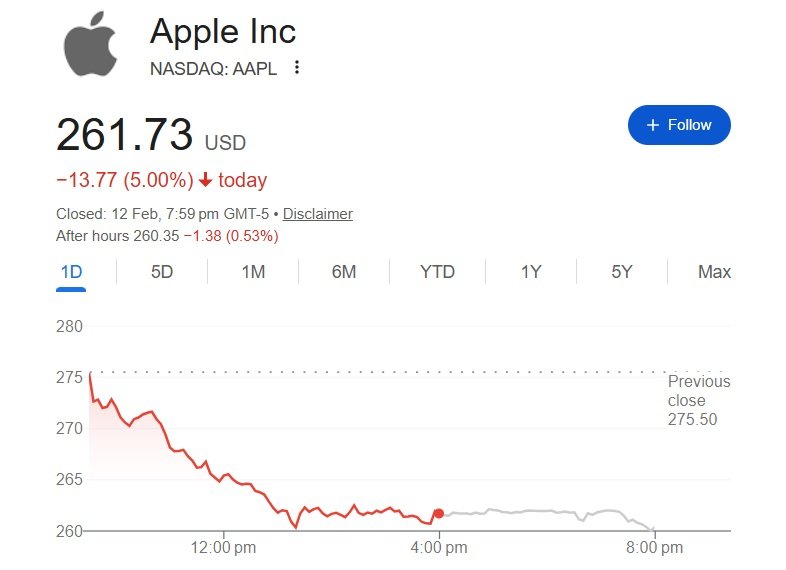Image resolution: width=786 pixels, height=570 pixels.
Task: Click the Follow button
Action: 679,125
